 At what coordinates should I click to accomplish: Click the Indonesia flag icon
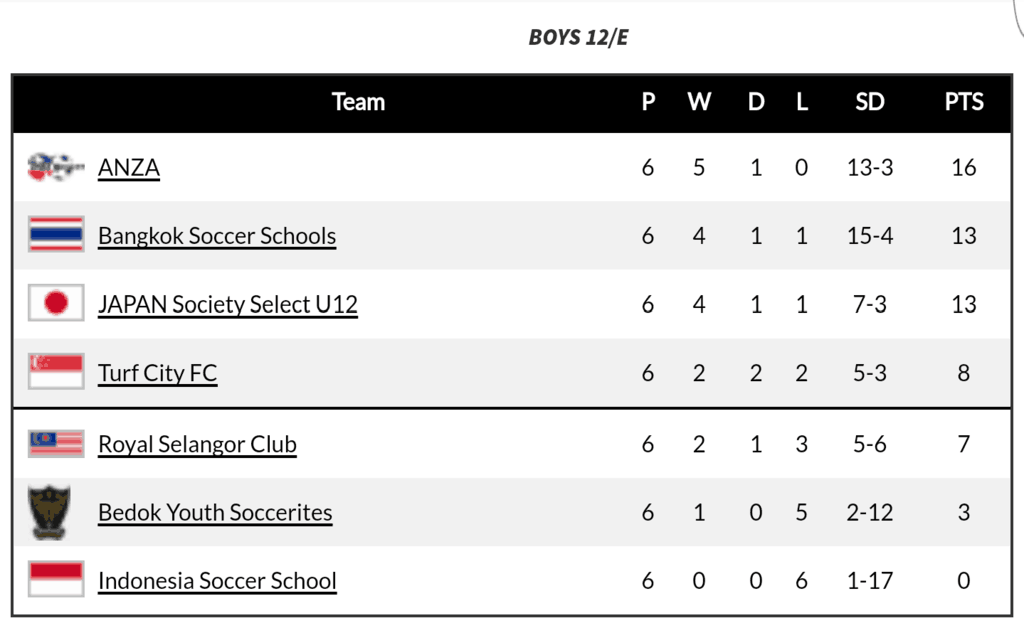[x=56, y=578]
